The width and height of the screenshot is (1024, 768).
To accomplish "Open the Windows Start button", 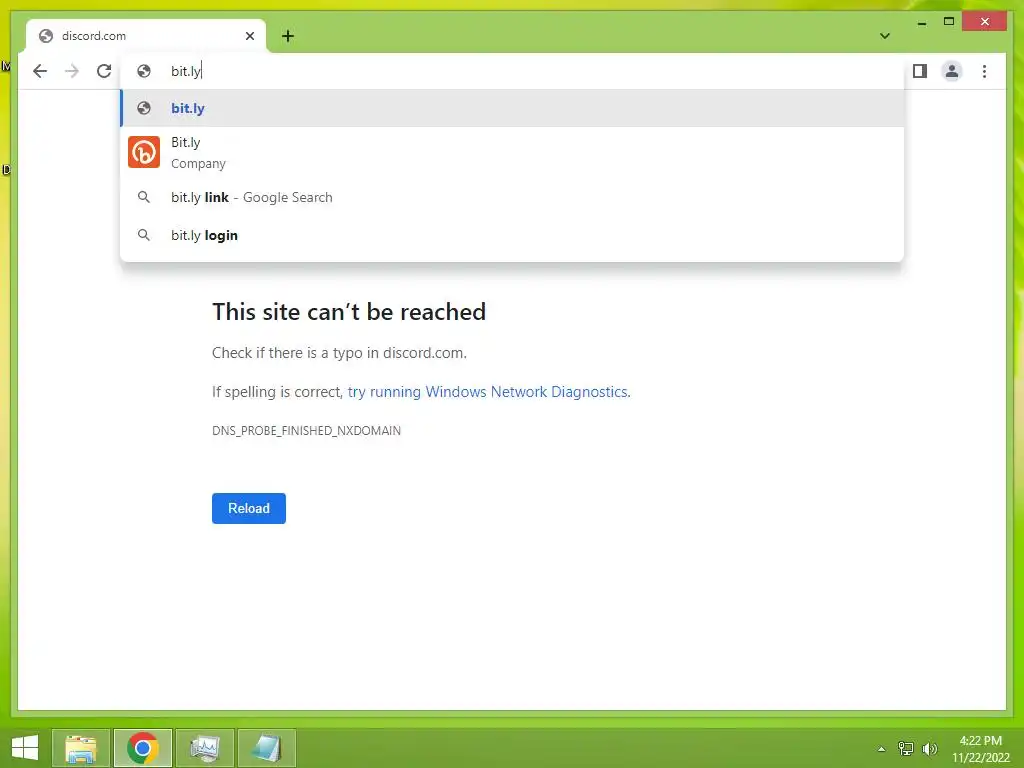I will [x=25, y=748].
